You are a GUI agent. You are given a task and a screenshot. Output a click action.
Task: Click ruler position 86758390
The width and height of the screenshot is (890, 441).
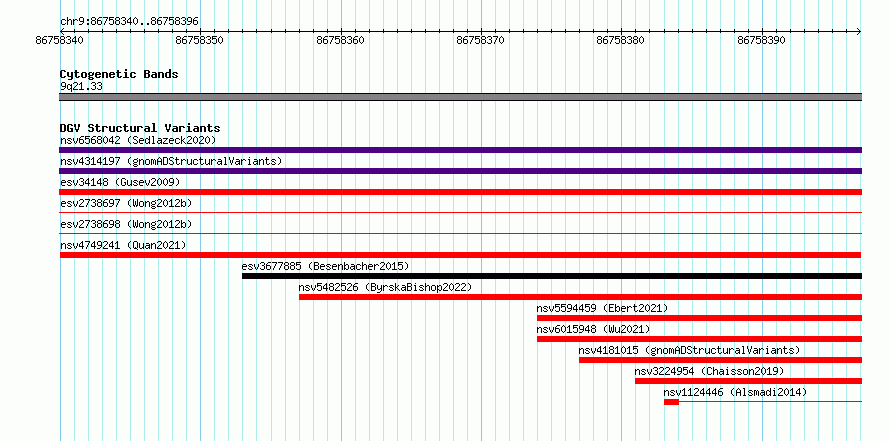point(761,40)
